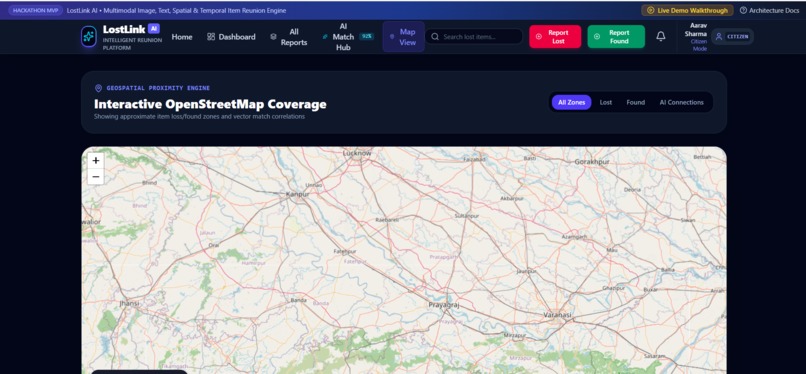
Task: Click the AI Match Hub link icon
Action: coord(325,37)
